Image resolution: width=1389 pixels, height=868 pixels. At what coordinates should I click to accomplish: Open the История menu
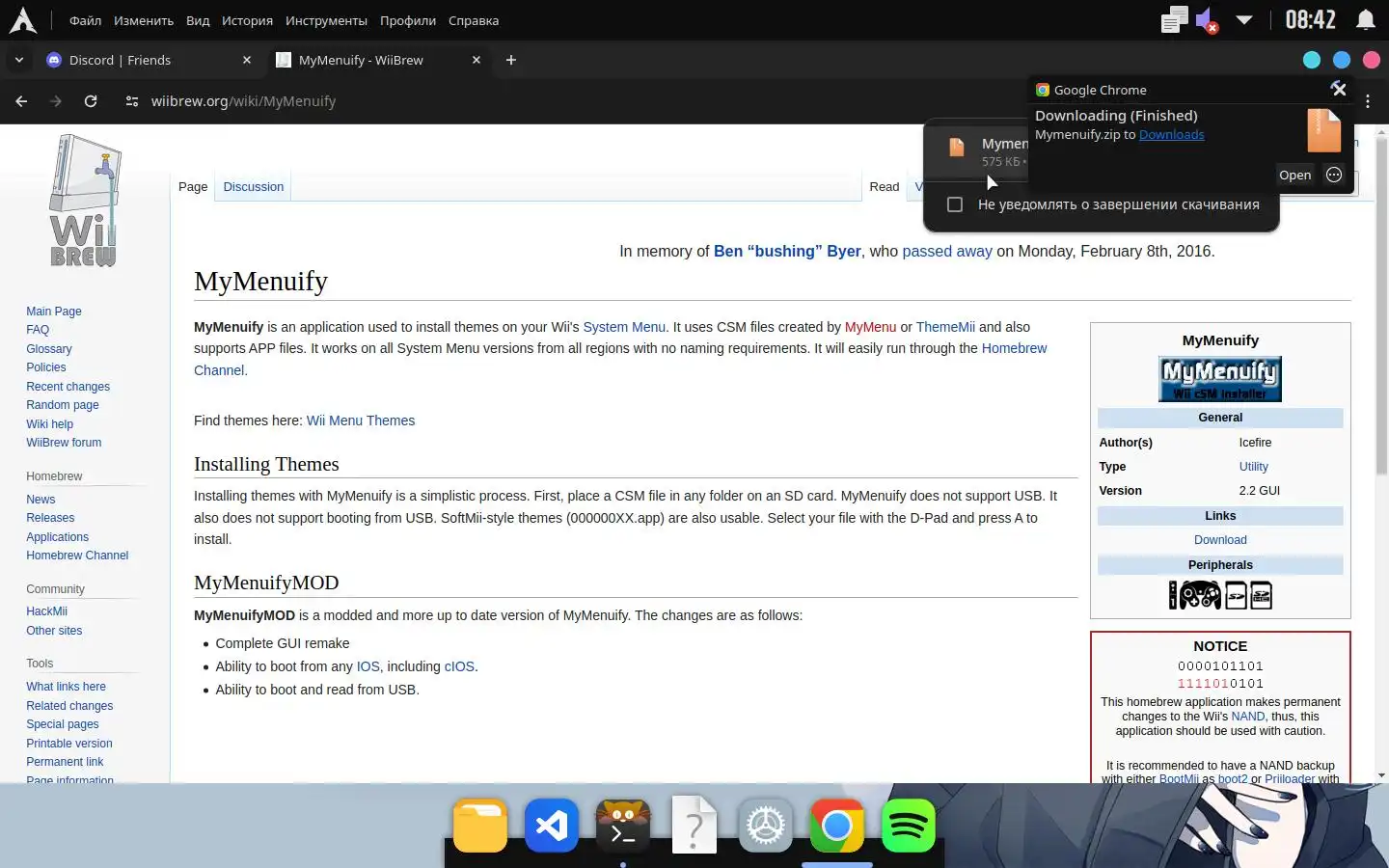247,20
